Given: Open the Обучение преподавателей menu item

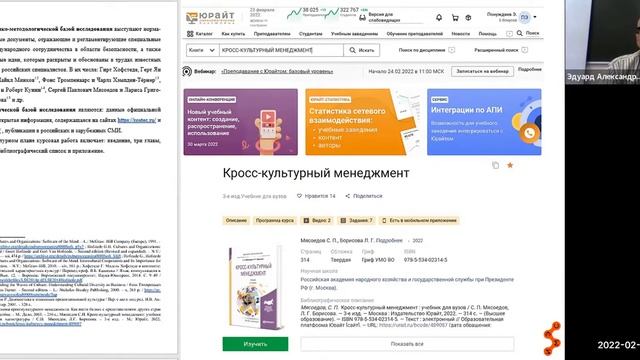Looking at the screenshot, I should click(415, 34).
